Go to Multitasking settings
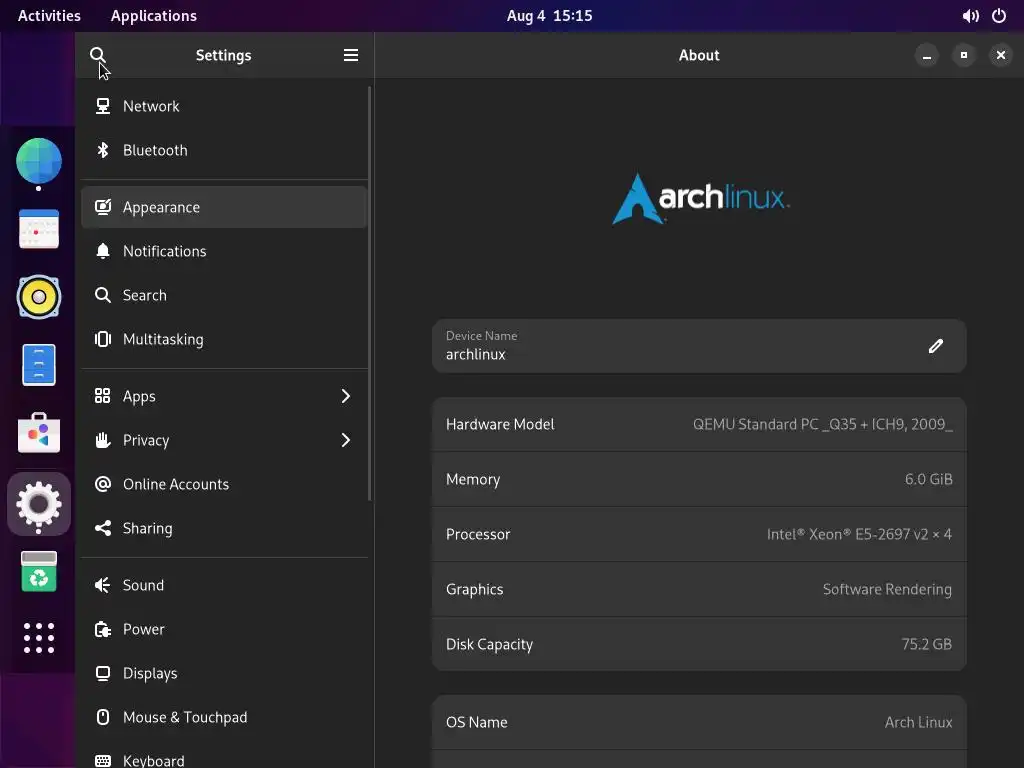This screenshot has width=1024, height=768. point(224,339)
